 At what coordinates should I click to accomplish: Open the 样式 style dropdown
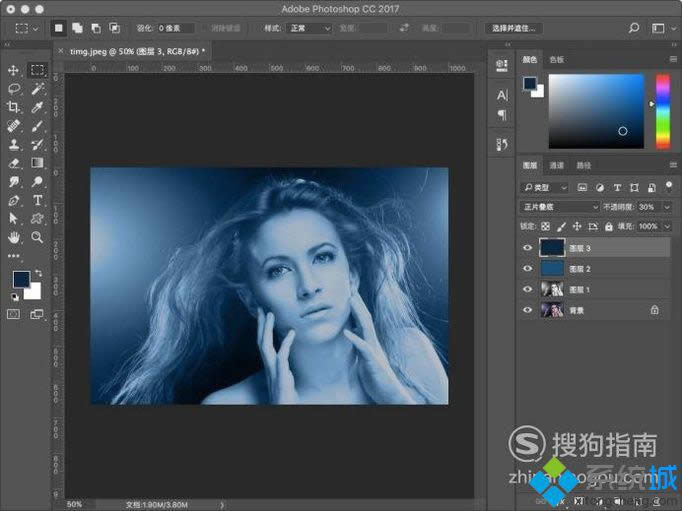click(309, 28)
